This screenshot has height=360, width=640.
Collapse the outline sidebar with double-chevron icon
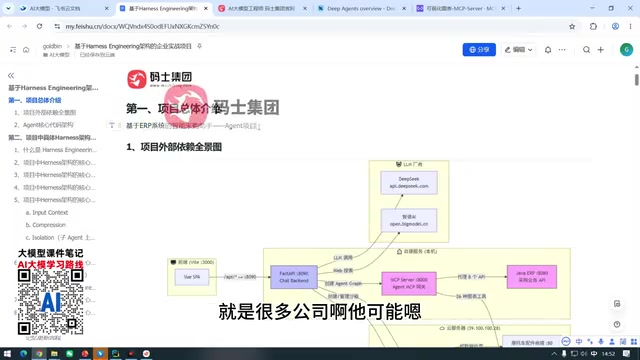[11, 76]
